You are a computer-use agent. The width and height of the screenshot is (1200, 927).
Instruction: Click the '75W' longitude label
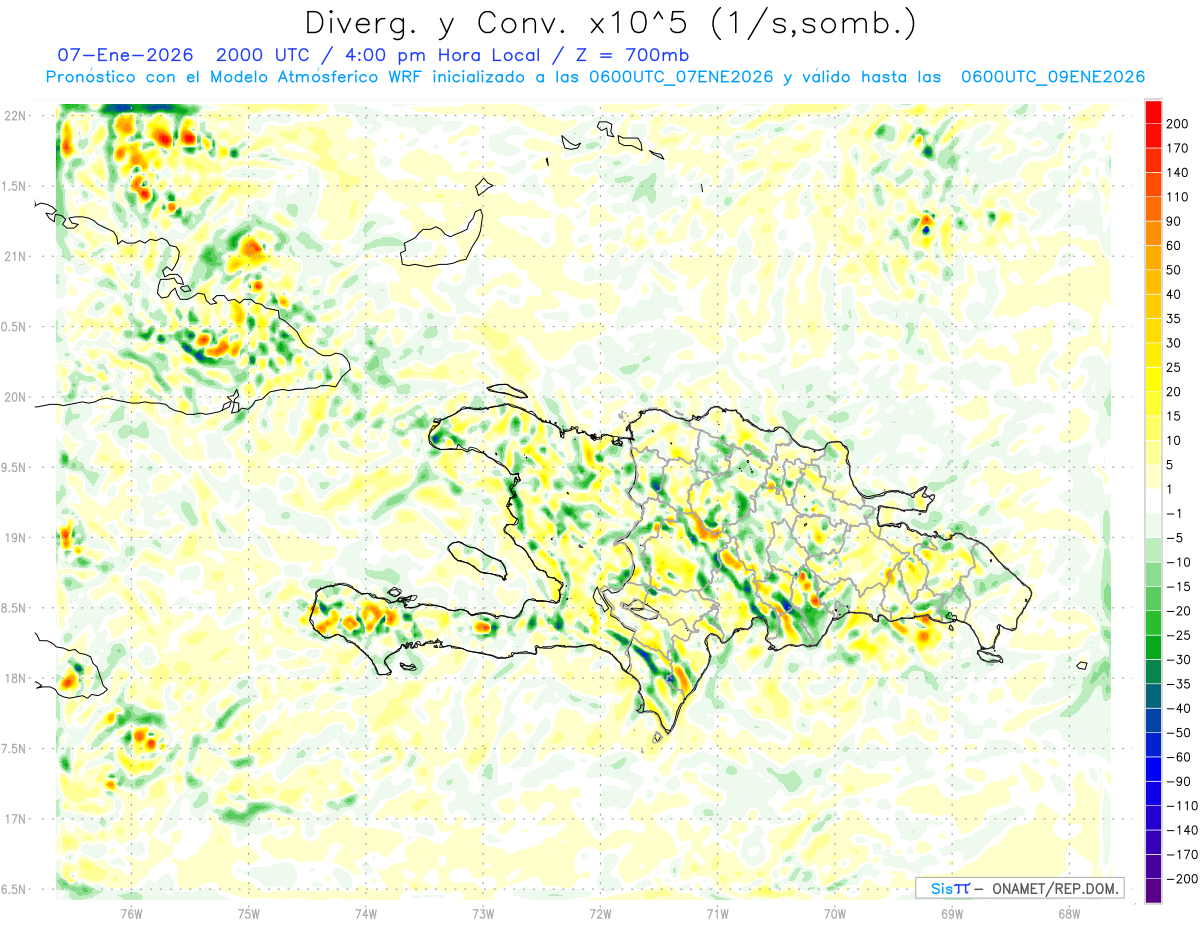249,914
